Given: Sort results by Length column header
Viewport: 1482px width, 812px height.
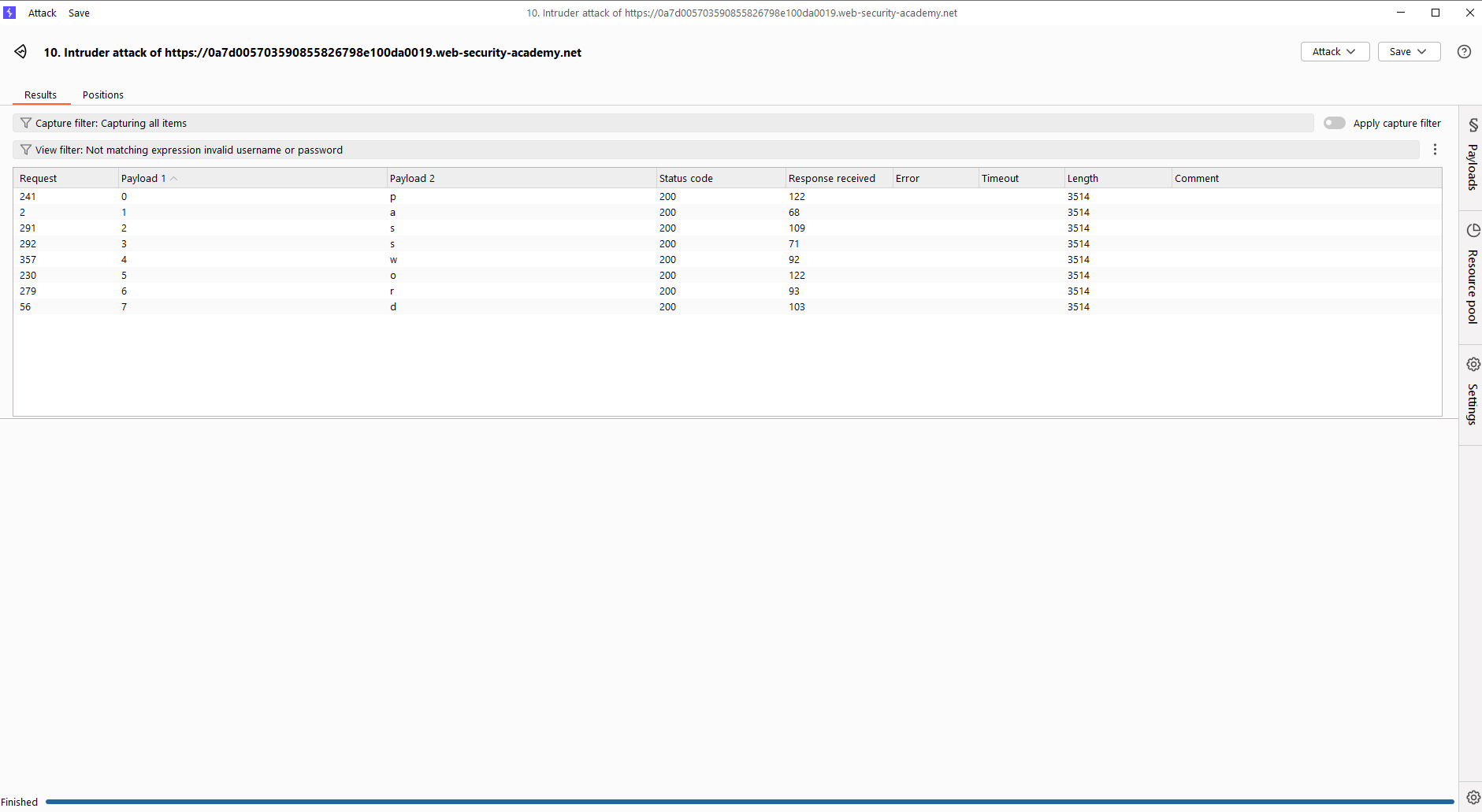Looking at the screenshot, I should pos(1083,179).
